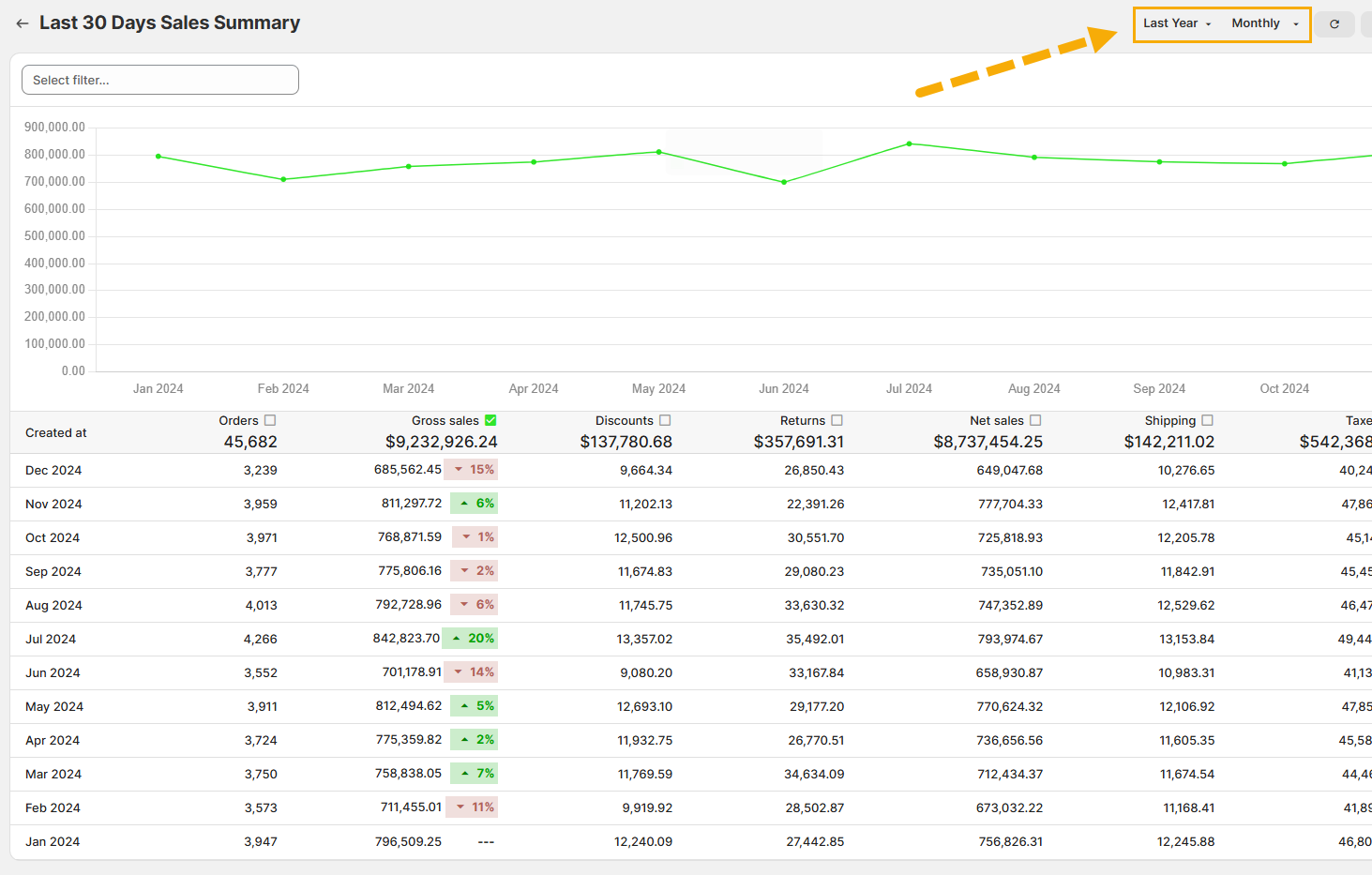The image size is (1372, 875).
Task: Click the green 7% increase badge for Mar 2024
Action: [x=475, y=774]
